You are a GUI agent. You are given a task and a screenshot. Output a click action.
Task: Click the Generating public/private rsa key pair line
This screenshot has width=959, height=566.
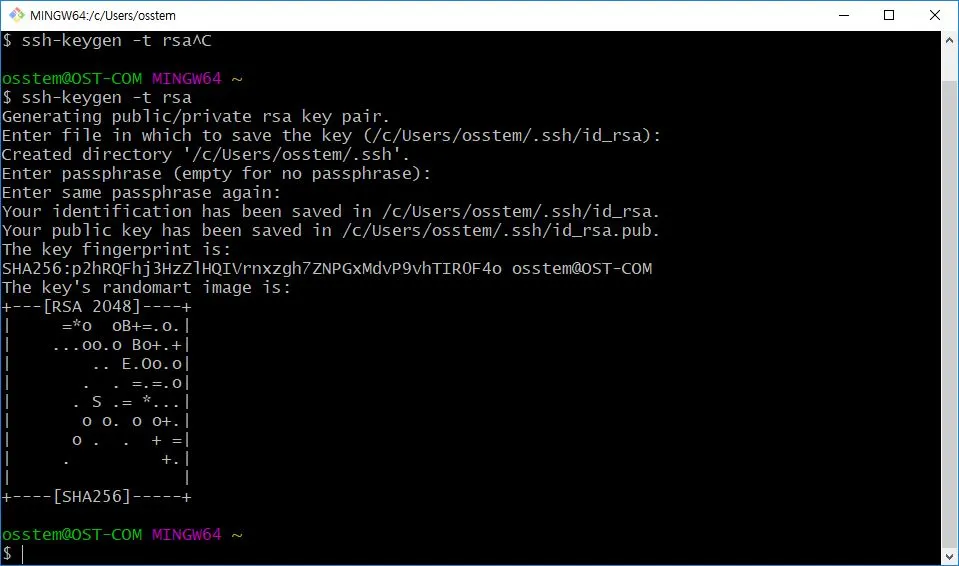pos(196,116)
